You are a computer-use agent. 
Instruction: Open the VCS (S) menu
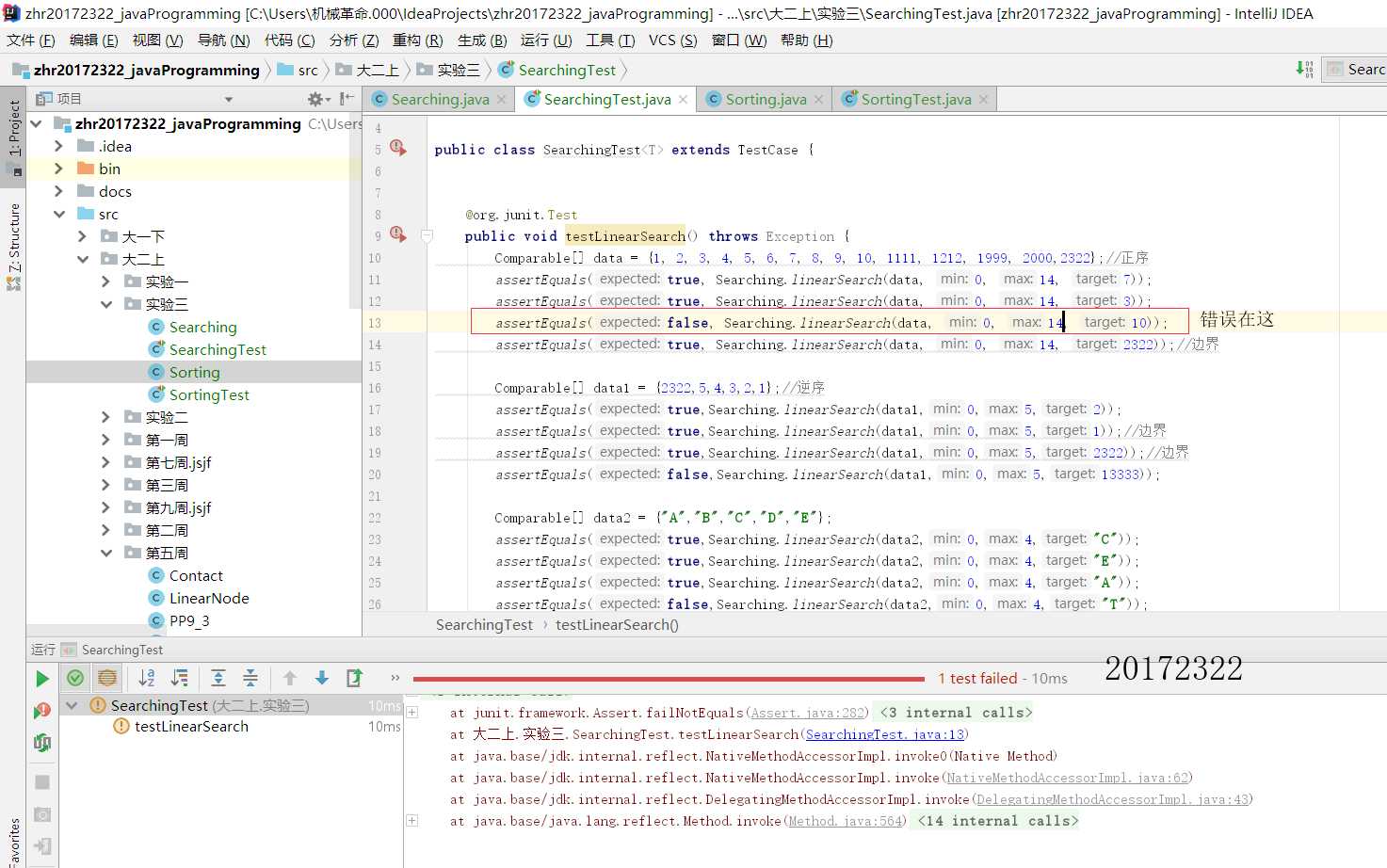click(x=672, y=40)
